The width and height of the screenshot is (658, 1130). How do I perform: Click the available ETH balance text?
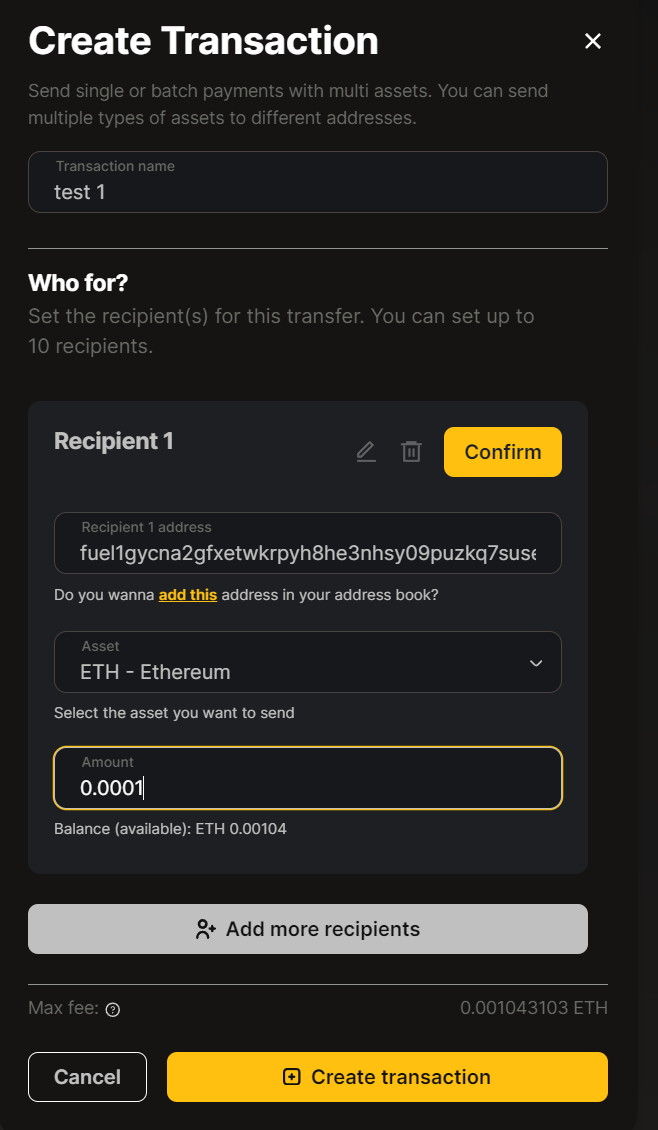click(170, 829)
